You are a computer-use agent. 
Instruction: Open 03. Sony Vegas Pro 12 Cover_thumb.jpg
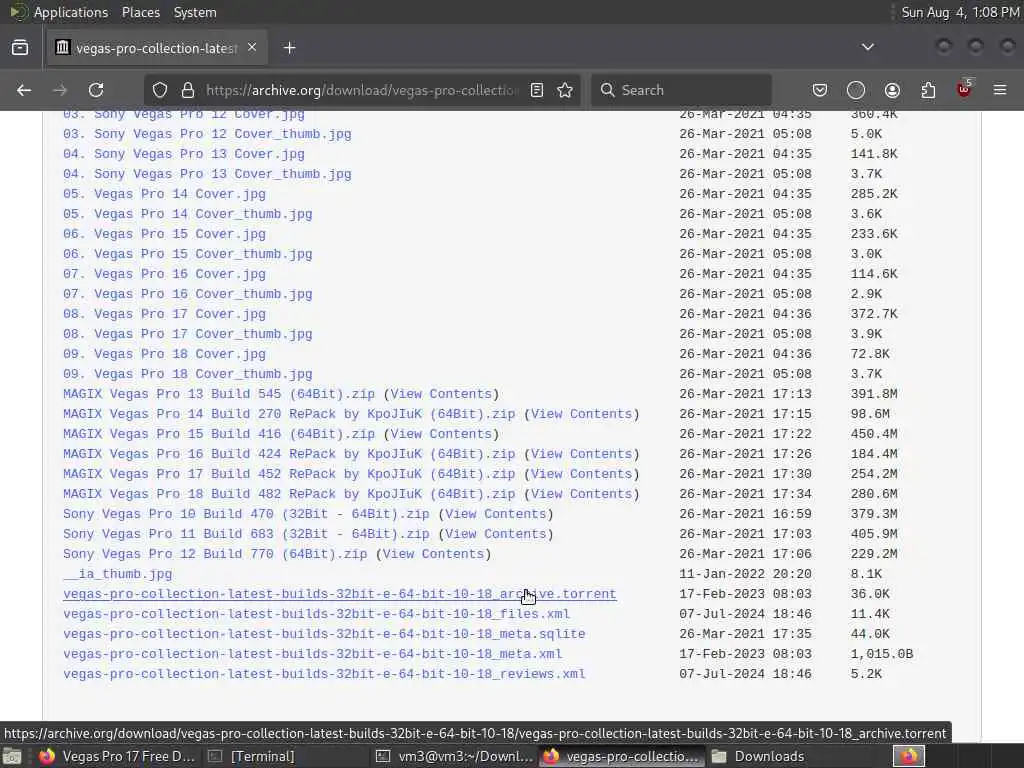click(207, 134)
